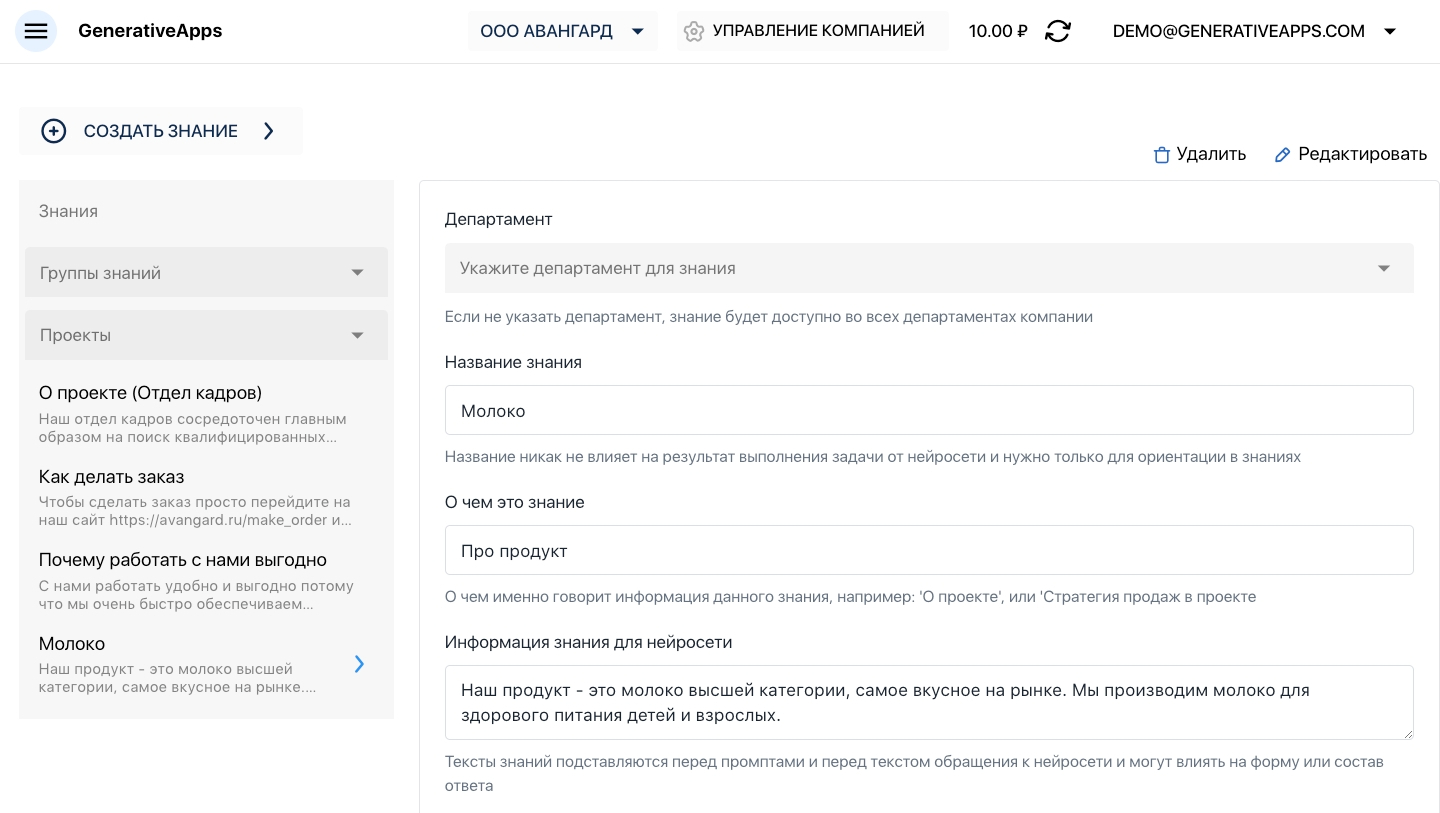The image size is (1440, 813).
Task: Click the Редактировать button
Action: pyautogui.click(x=1351, y=154)
